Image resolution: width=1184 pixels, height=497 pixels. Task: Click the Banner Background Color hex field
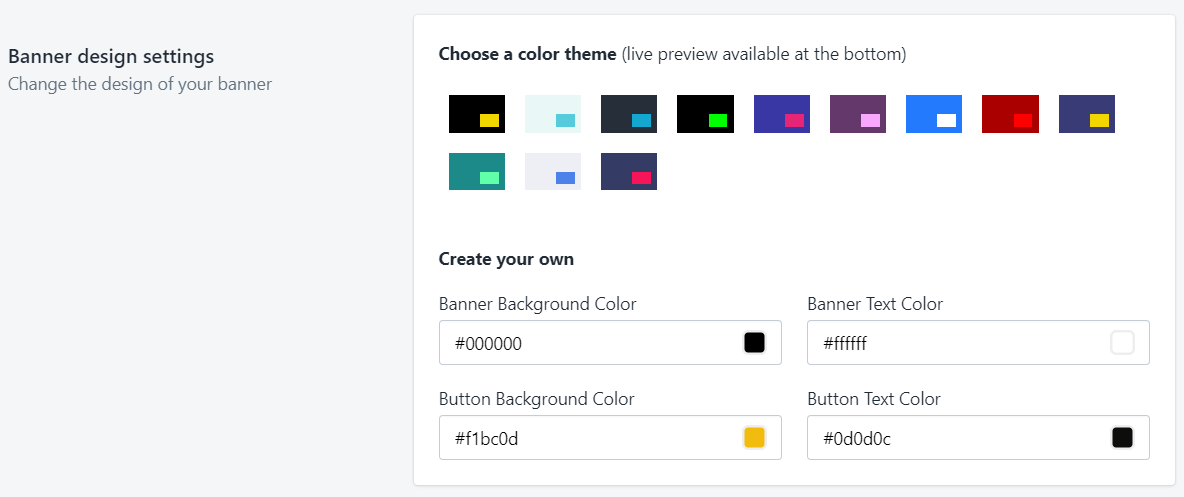(x=585, y=343)
